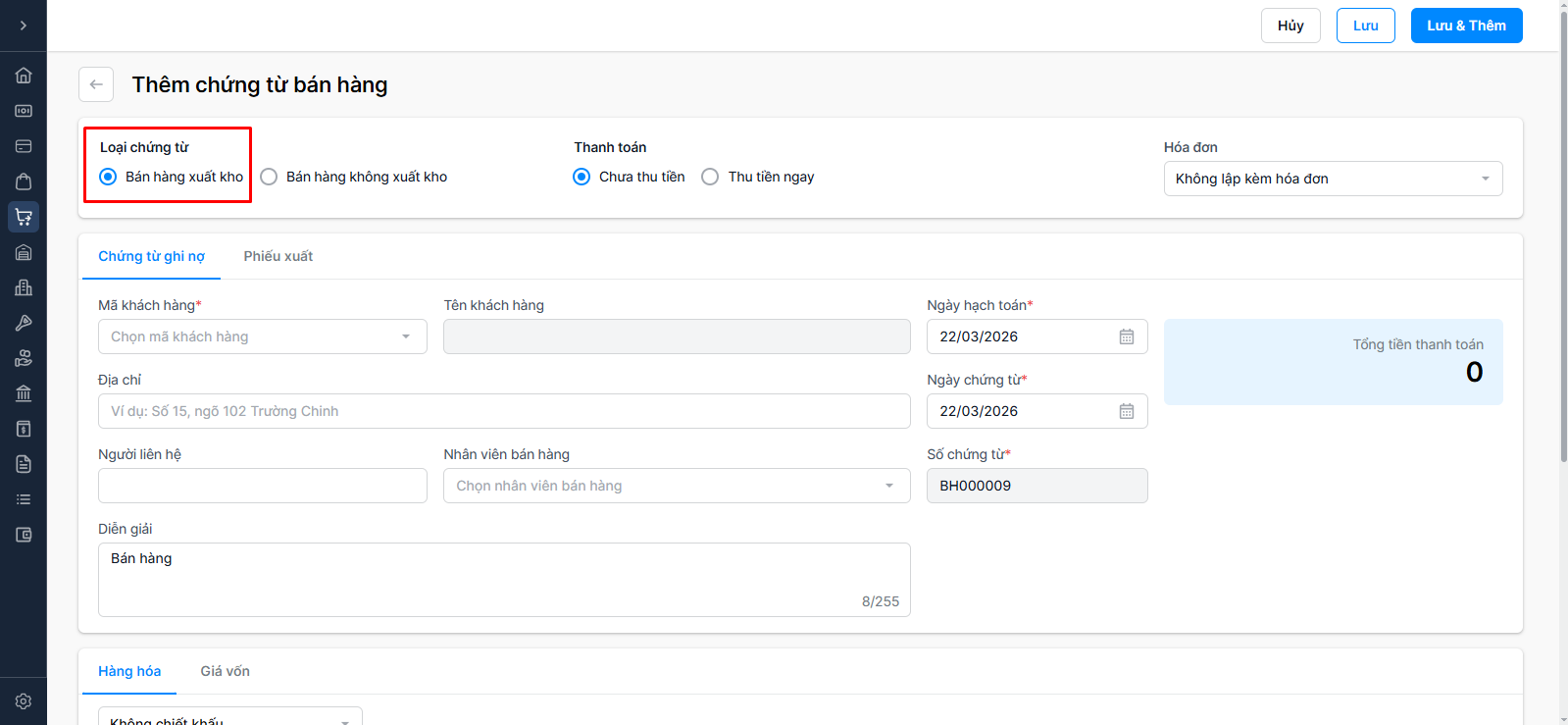Open calendar for Ngày hạch toán
The image size is (1568, 725).
pyautogui.click(x=1127, y=337)
